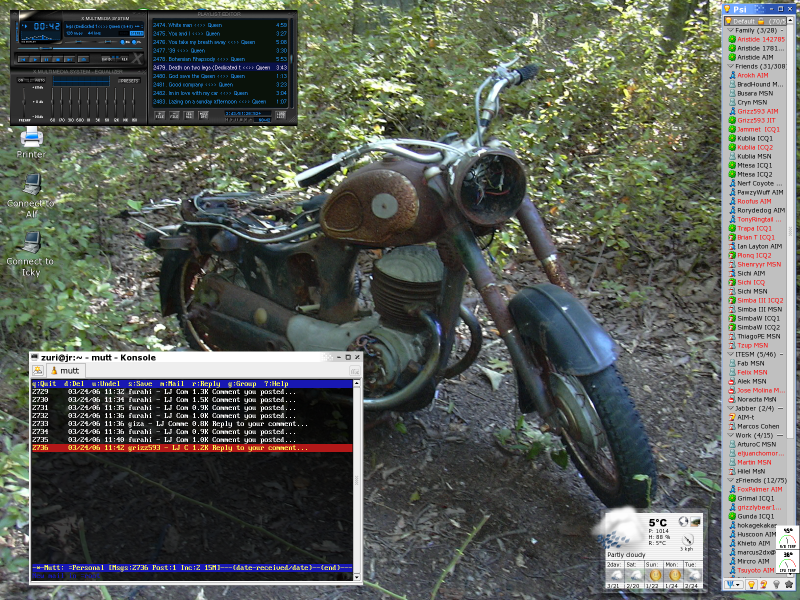Click the Play button in XMMS
Screen dimensions: 800x600
tap(35, 59)
